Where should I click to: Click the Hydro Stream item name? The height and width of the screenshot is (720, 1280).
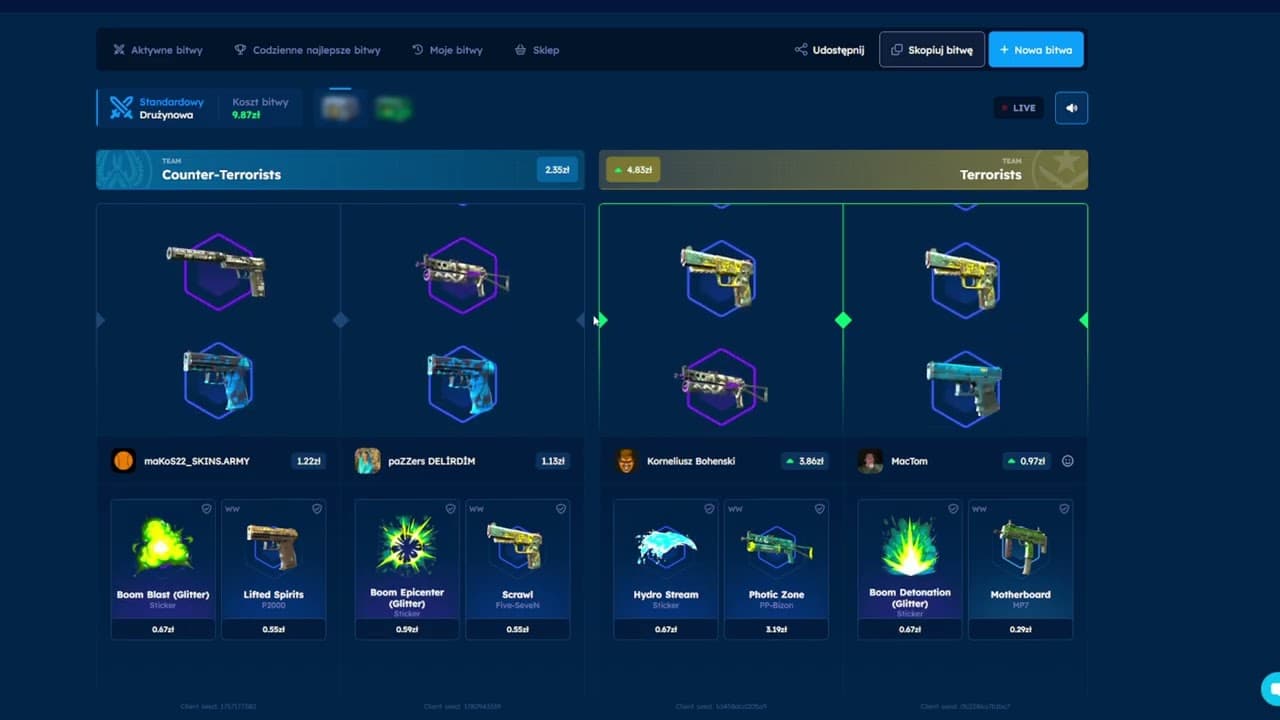(x=666, y=594)
